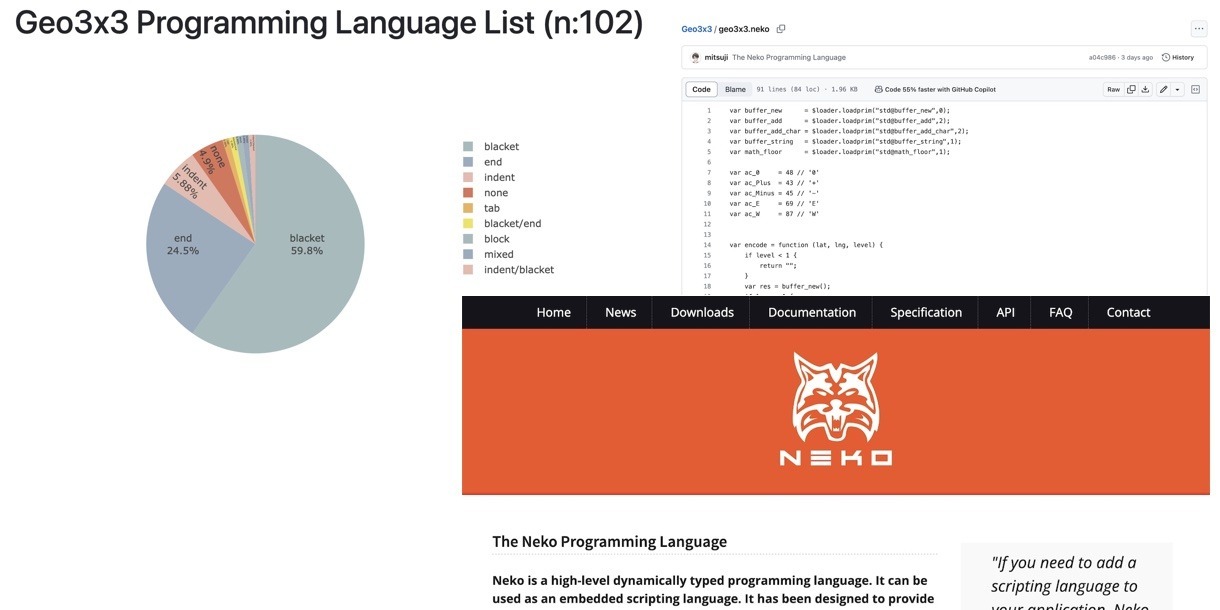This screenshot has width=1220, height=610.
Task: Click the pencil edit file icon
Action: click(x=1163, y=90)
